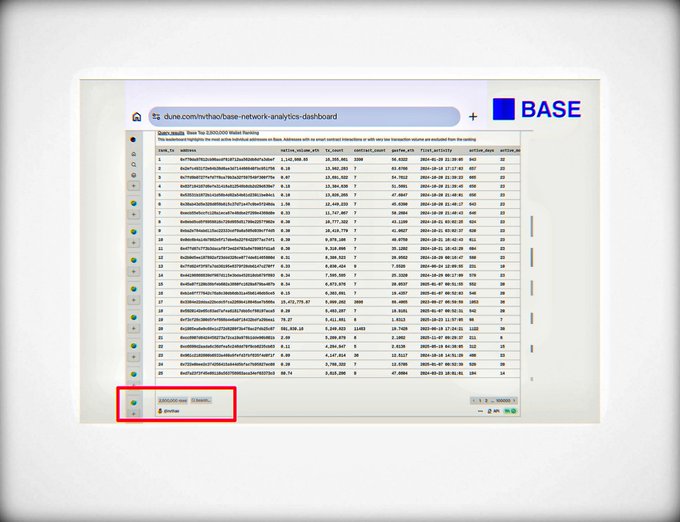This screenshot has height=522, width=680.
Task: Select native volume 15,472,775.87 in rank 17
Action: (295, 302)
